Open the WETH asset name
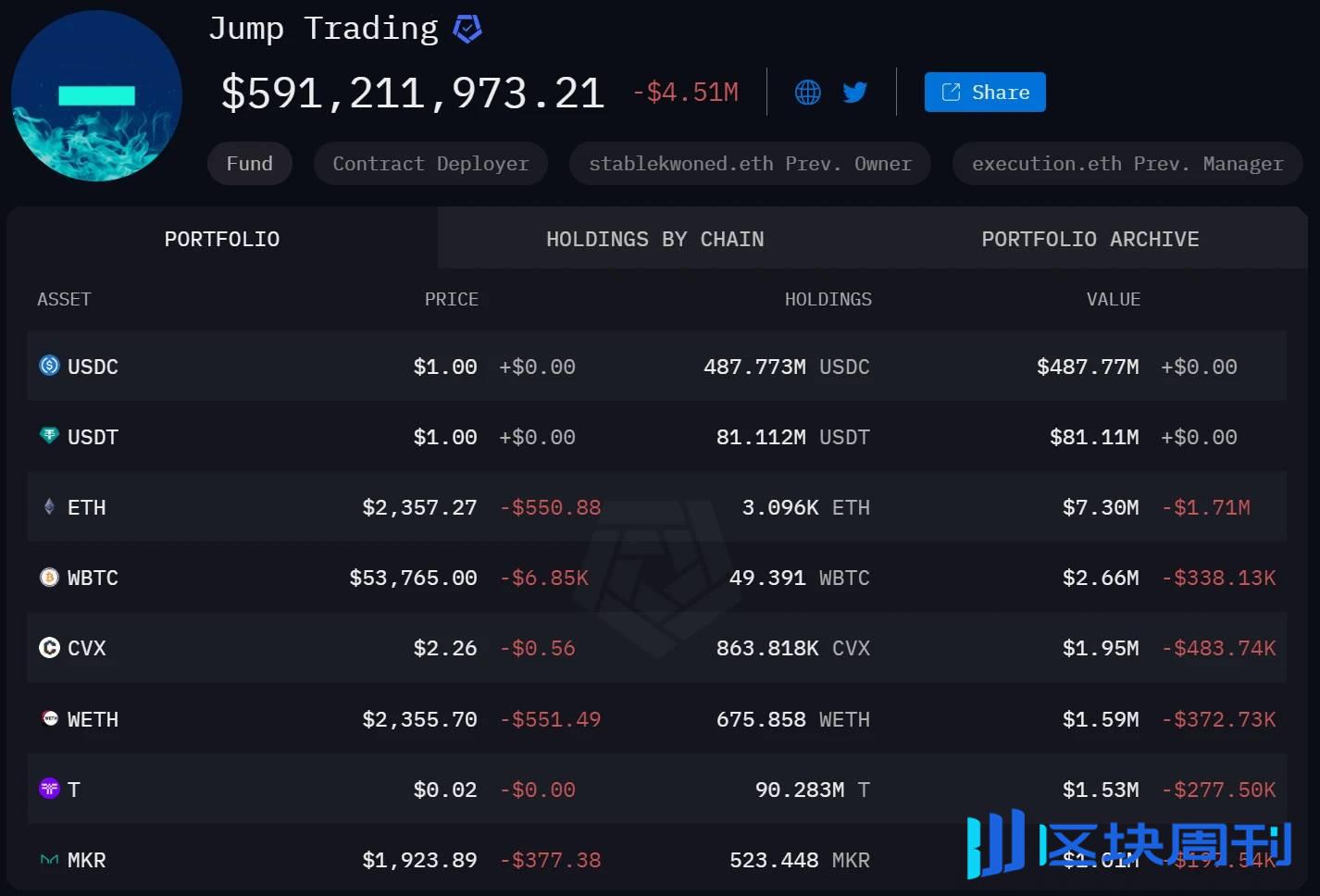Screen dimensions: 1320x896 93,719
